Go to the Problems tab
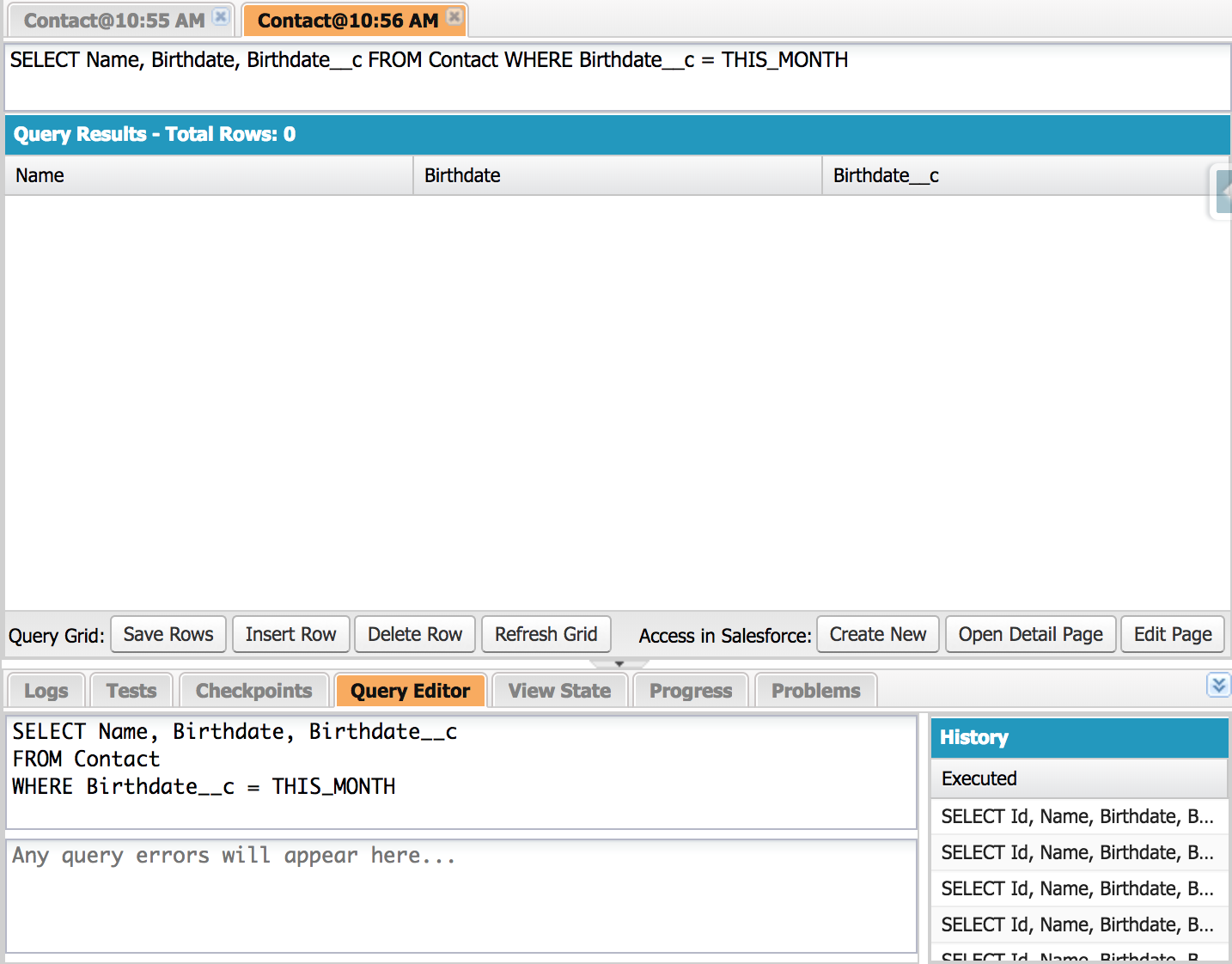 [x=816, y=691]
